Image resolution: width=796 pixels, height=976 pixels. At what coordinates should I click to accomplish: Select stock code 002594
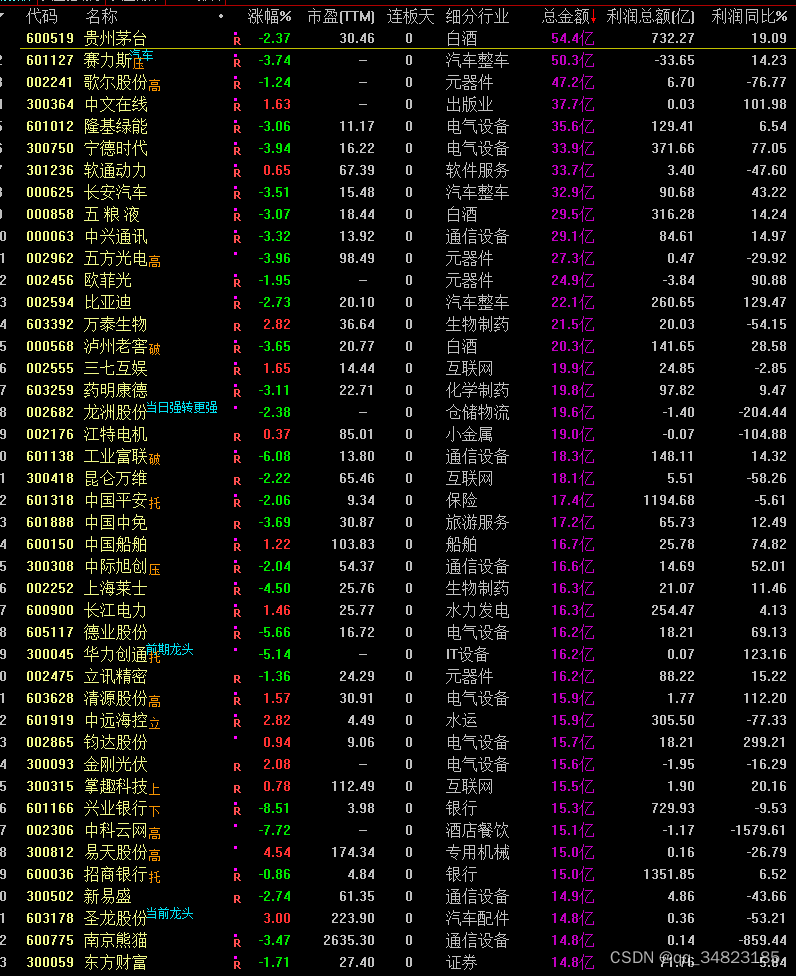(x=50, y=303)
